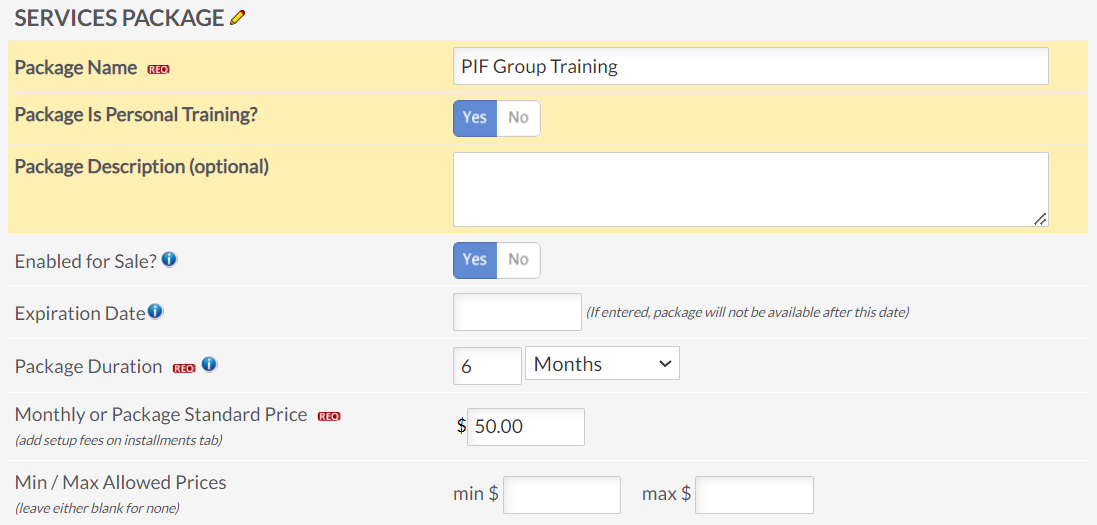Click inside the Package Description textarea
This screenshot has height=525, width=1097.
click(x=750, y=189)
